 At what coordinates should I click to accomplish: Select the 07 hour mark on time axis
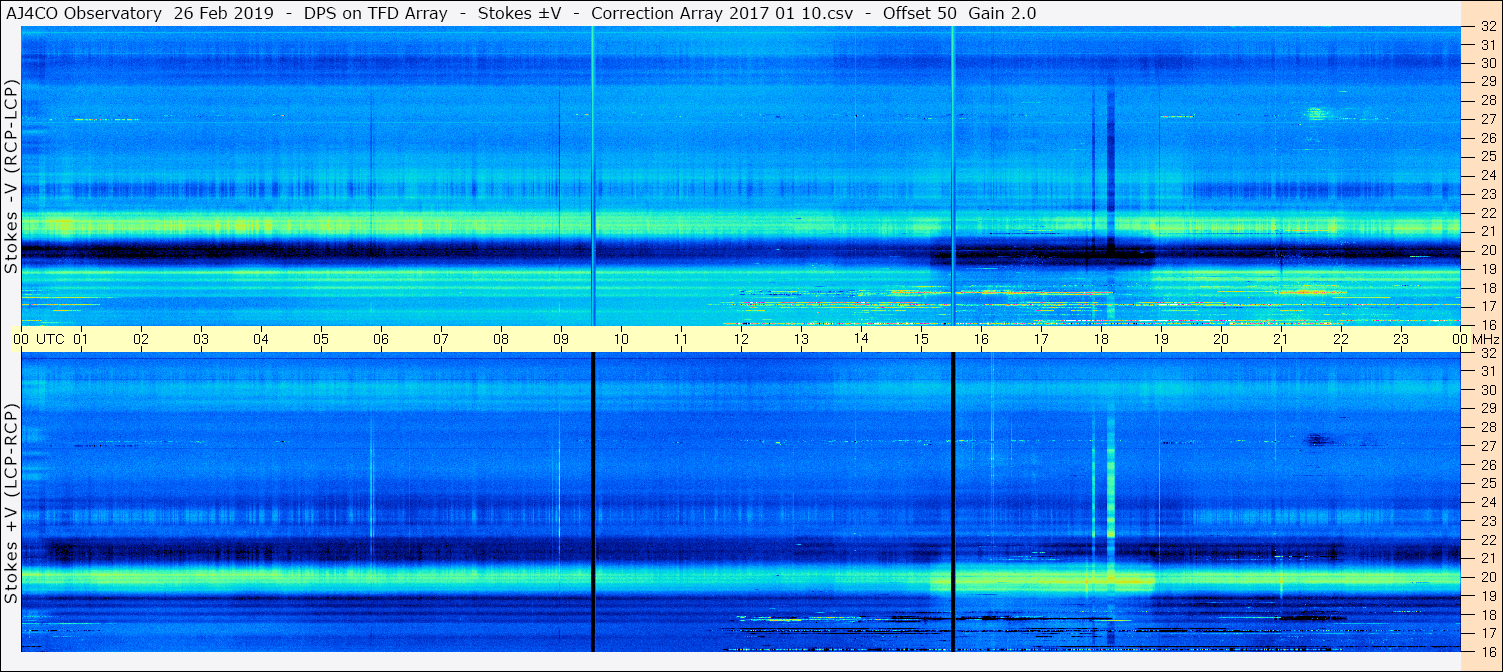point(441,339)
